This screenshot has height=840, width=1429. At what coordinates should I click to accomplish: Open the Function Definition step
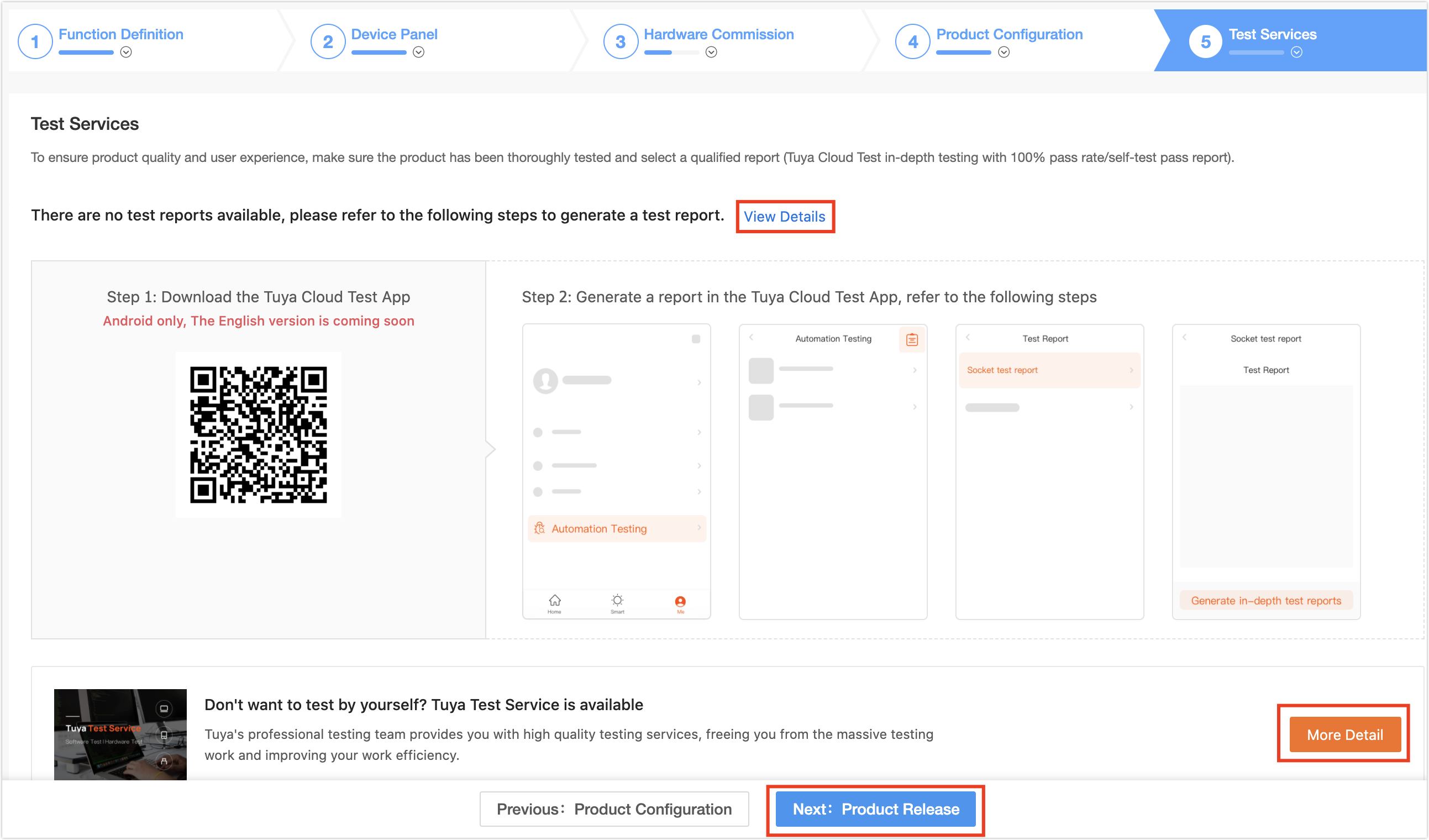121,35
